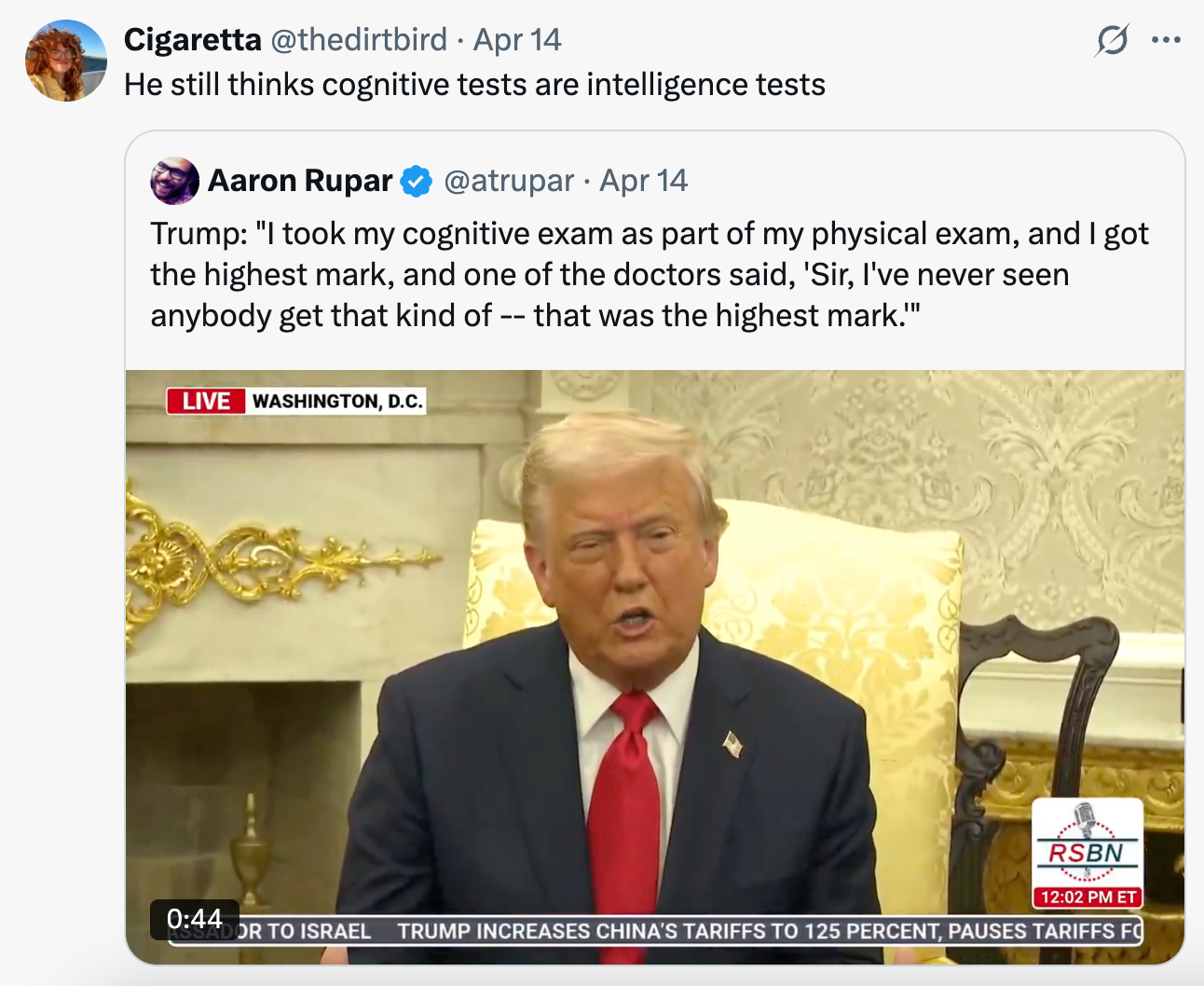The width and height of the screenshot is (1204, 986).
Task: Click Aaron Rupar's blue verified badge
Action: click(415, 181)
